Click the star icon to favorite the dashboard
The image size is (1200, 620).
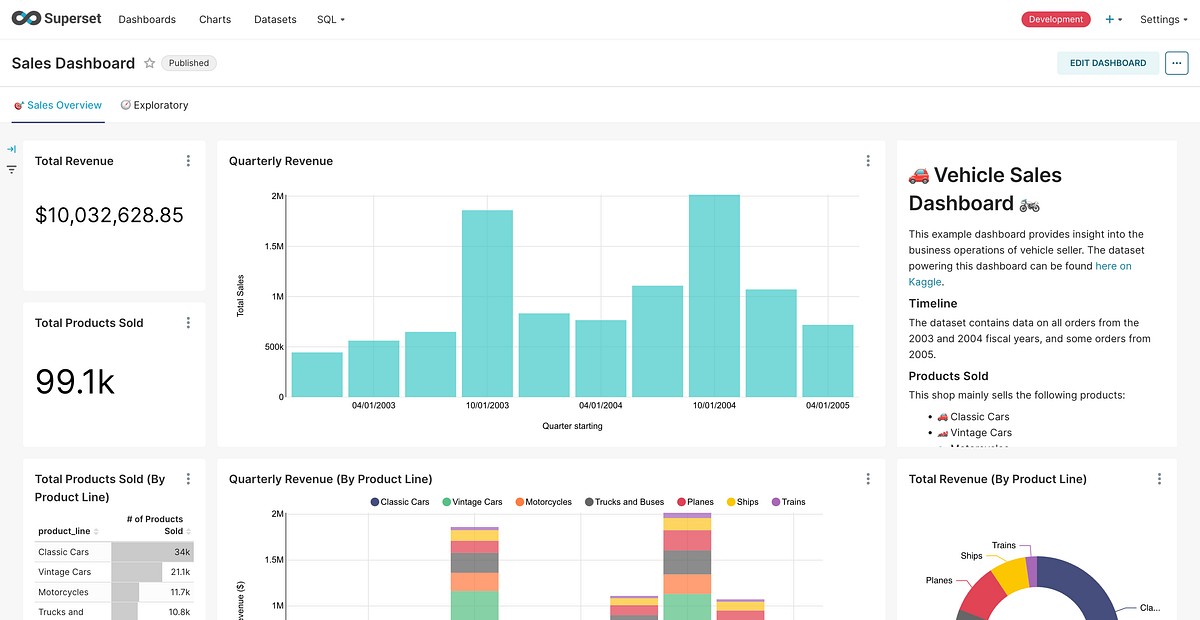pos(150,63)
